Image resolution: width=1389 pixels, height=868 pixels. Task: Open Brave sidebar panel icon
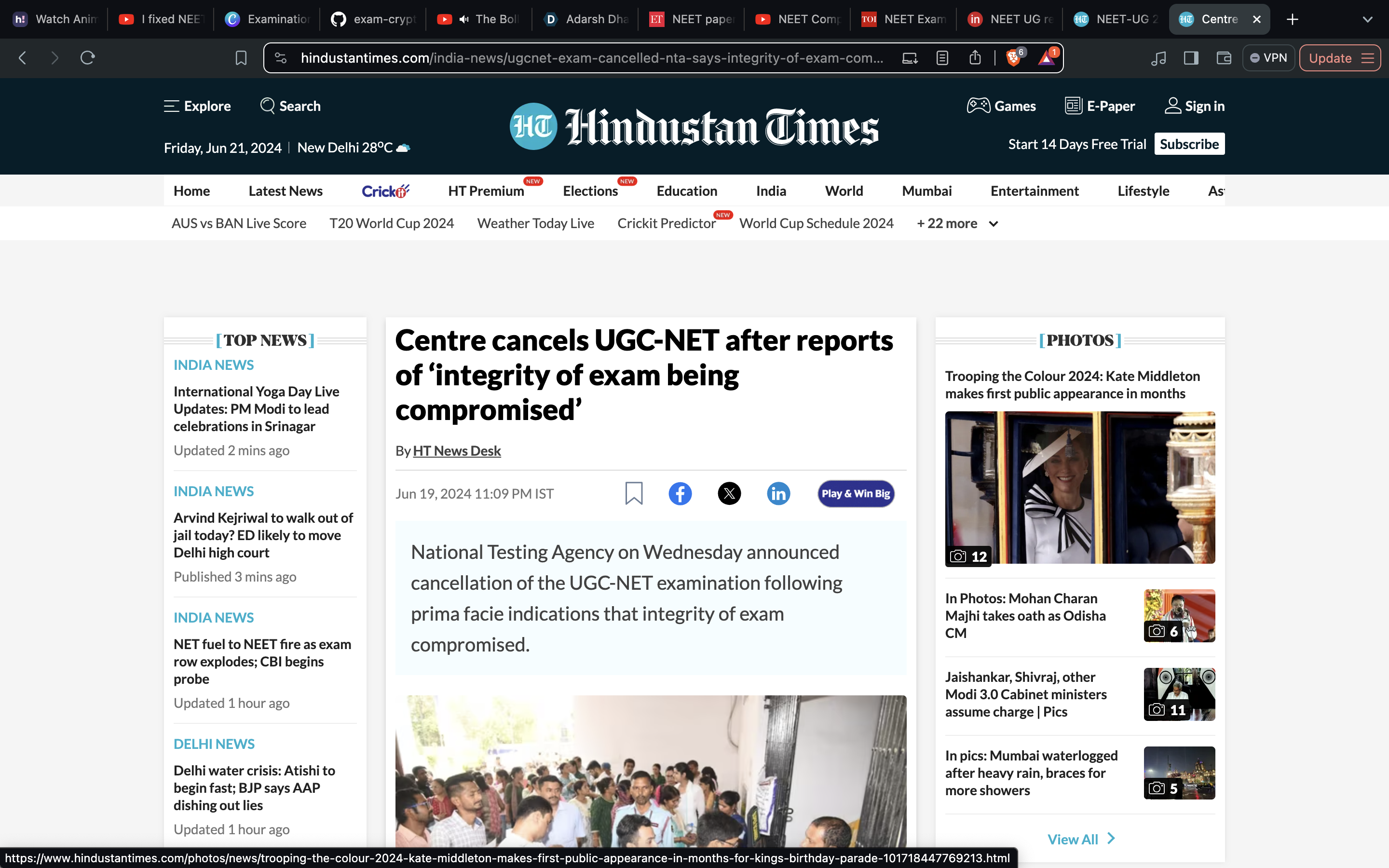[x=1191, y=58]
